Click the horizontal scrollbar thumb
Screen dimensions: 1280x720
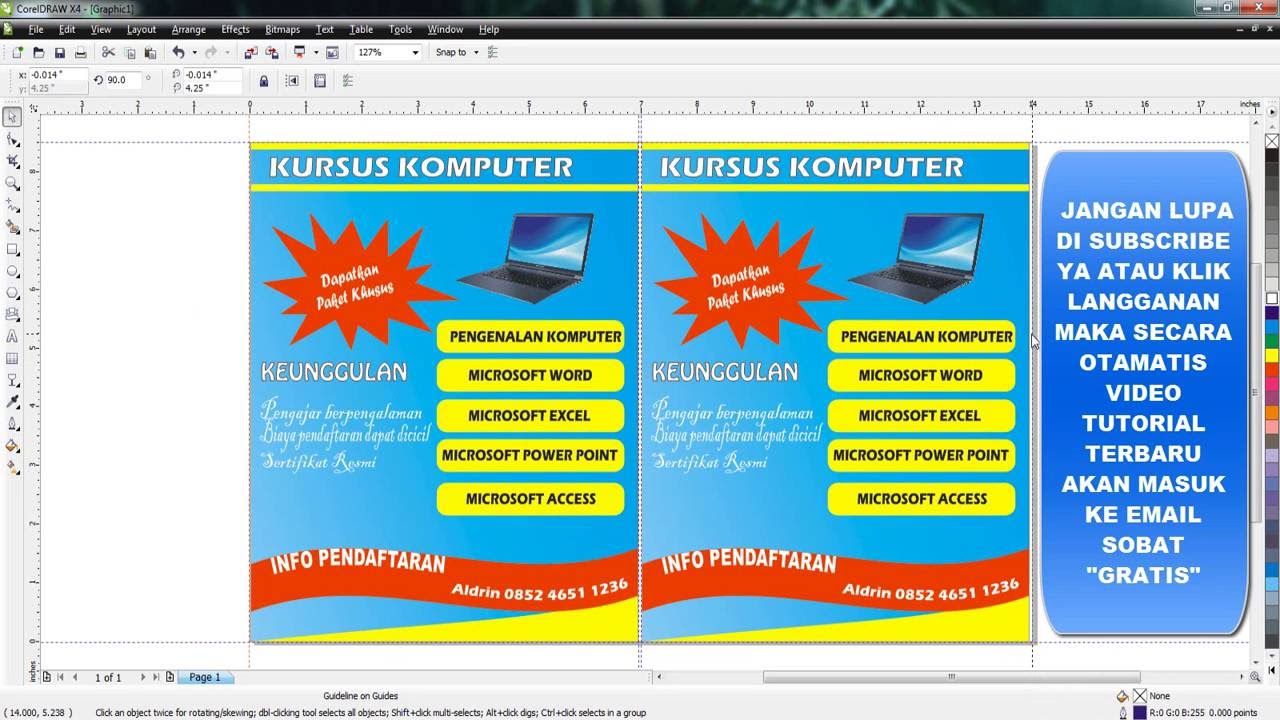(x=951, y=677)
